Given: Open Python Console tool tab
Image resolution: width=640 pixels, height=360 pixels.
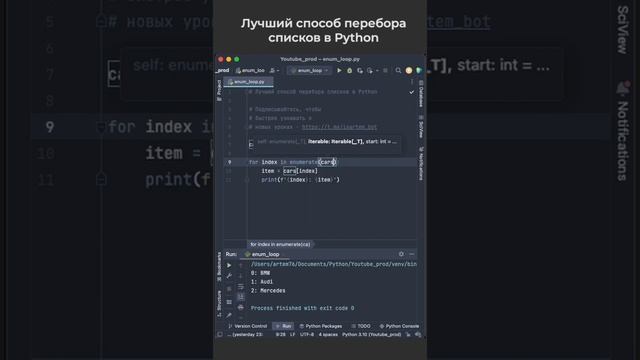Looking at the screenshot, I should coord(399,326).
